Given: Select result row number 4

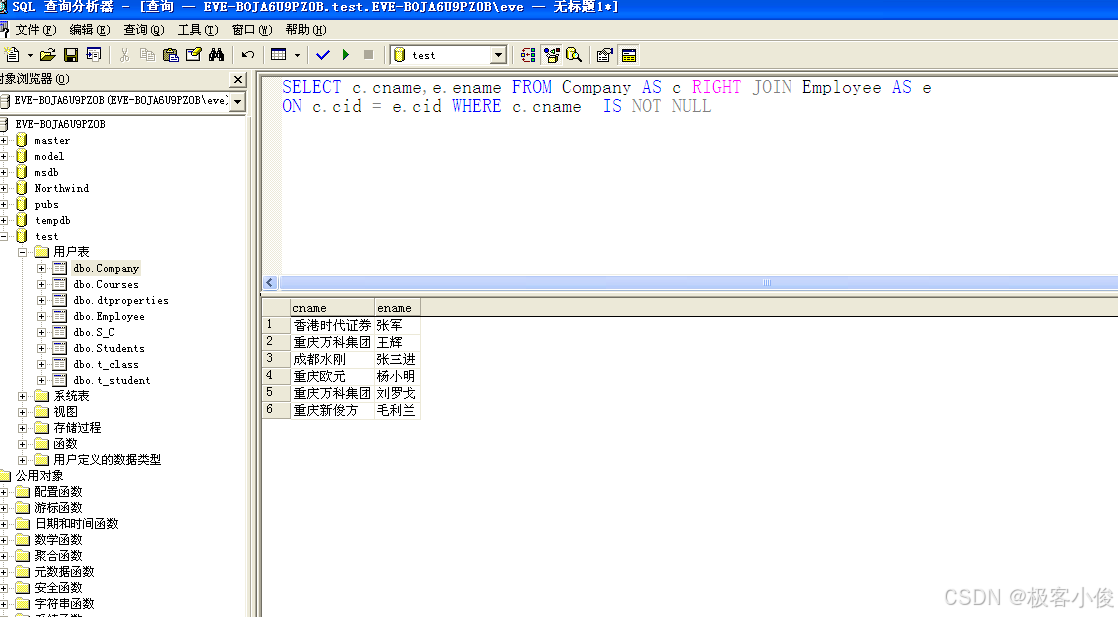Looking at the screenshot, I should (276, 376).
